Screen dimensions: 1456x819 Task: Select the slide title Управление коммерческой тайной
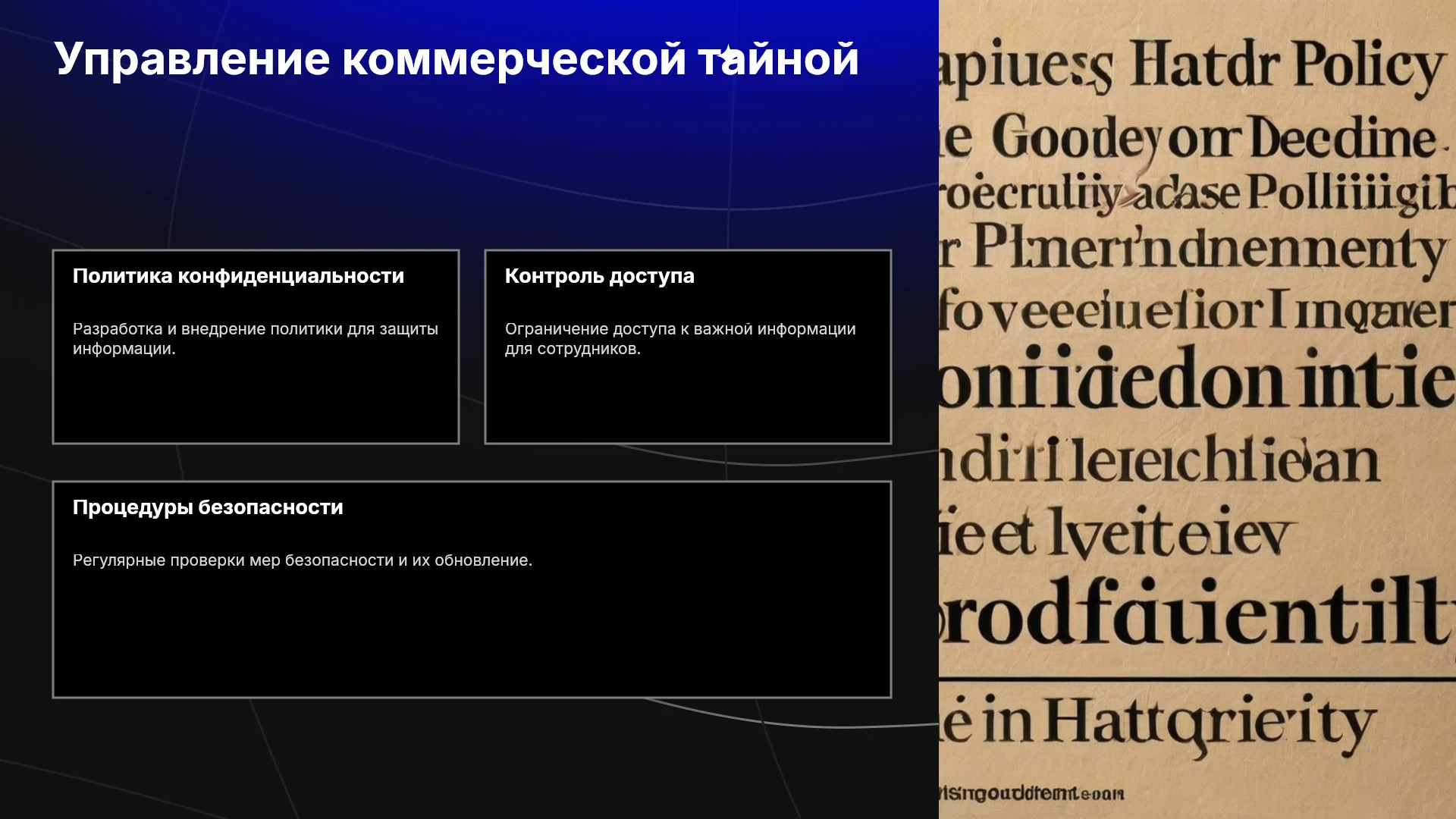(x=457, y=59)
